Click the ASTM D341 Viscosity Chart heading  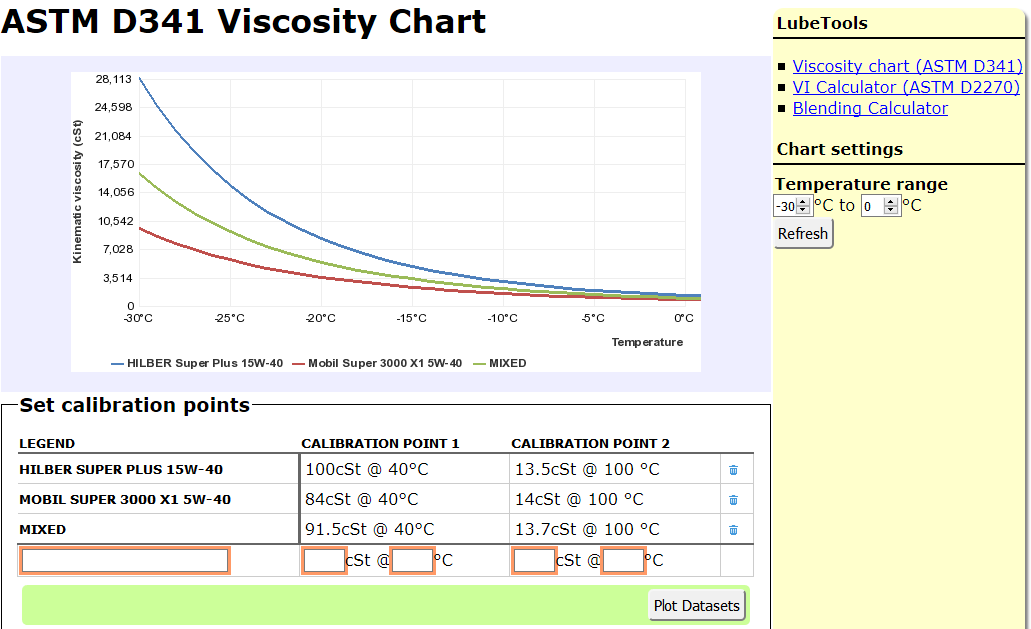click(x=243, y=22)
